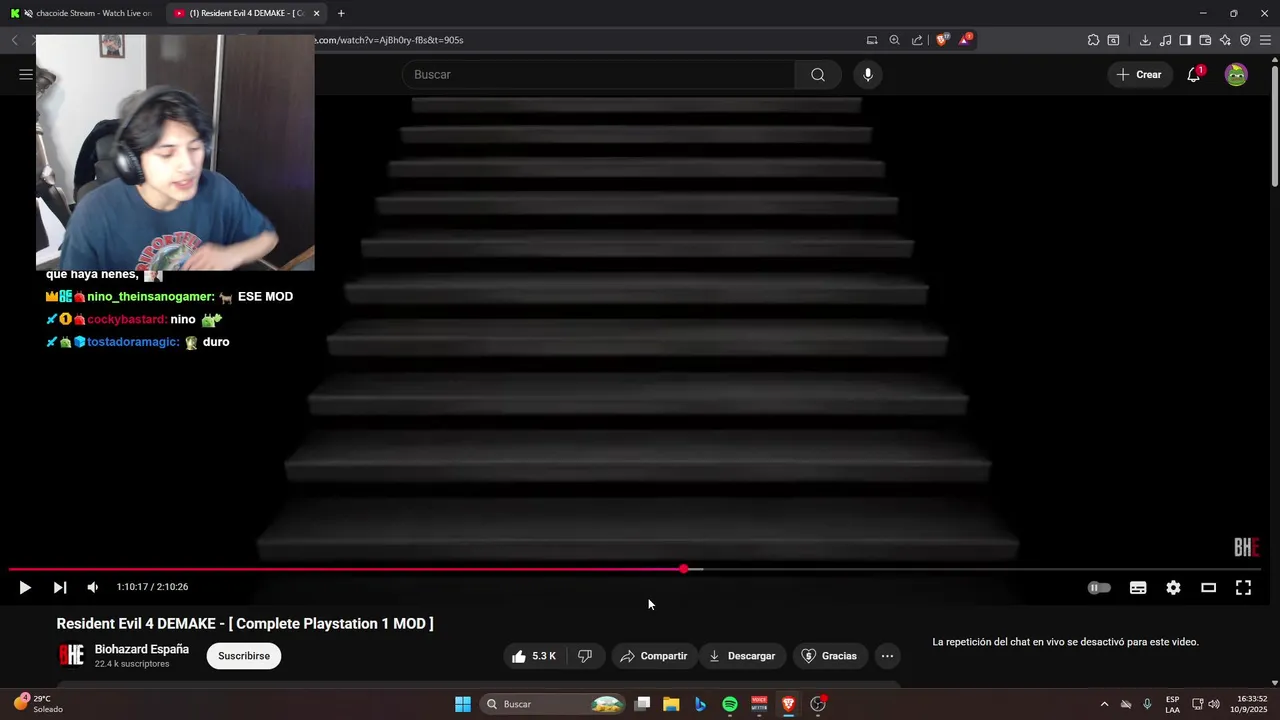Open Brave Shields lion icon
Image resolution: width=1280 pixels, height=720 pixels.
pyautogui.click(x=942, y=40)
